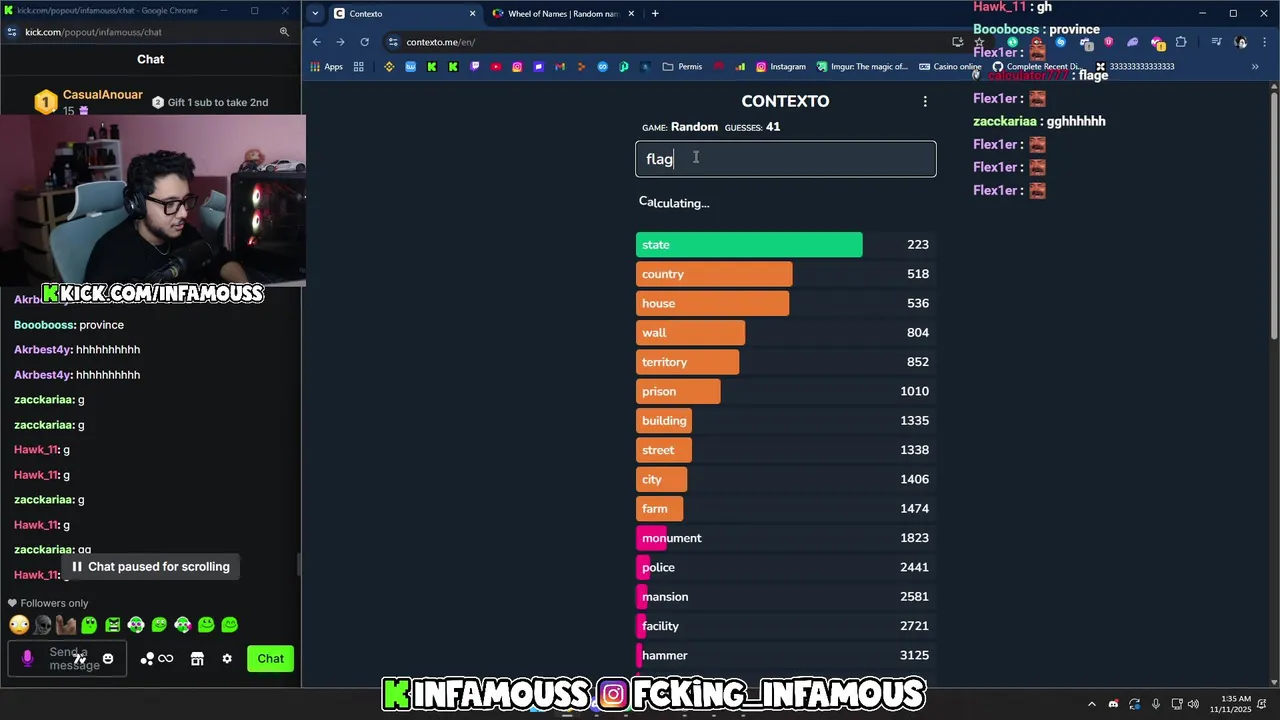Reload the Contexto page

tap(364, 42)
